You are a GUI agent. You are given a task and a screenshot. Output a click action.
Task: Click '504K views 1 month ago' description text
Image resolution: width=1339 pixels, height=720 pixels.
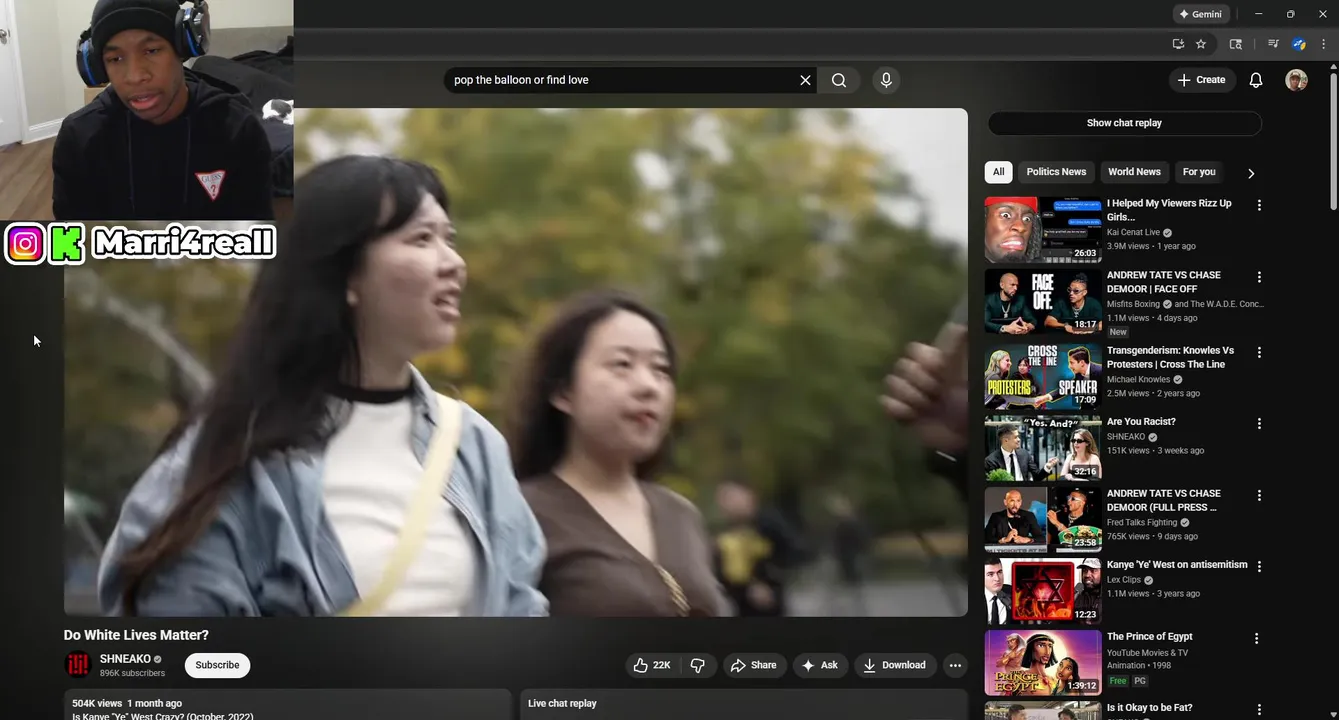pos(127,703)
